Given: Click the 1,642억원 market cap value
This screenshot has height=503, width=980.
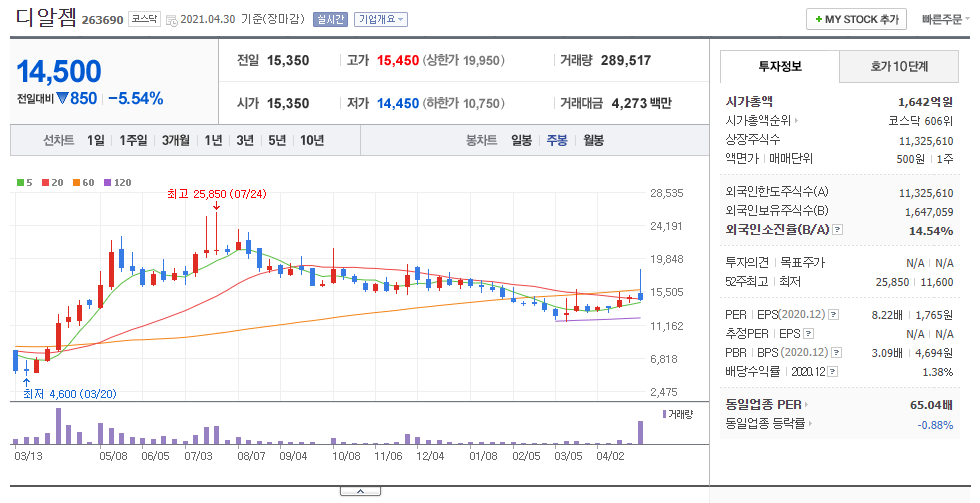Looking at the screenshot, I should [925, 102].
